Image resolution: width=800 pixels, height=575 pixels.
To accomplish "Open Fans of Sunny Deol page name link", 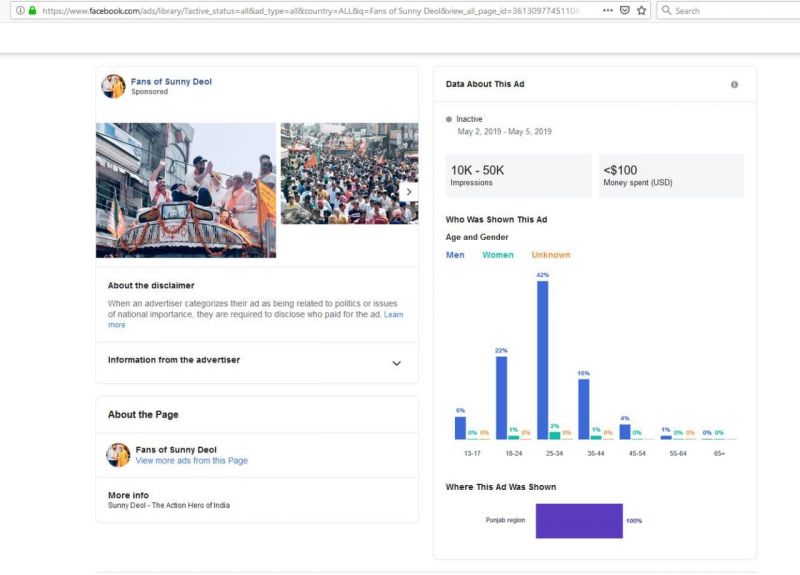I will pyautogui.click(x=171, y=82).
